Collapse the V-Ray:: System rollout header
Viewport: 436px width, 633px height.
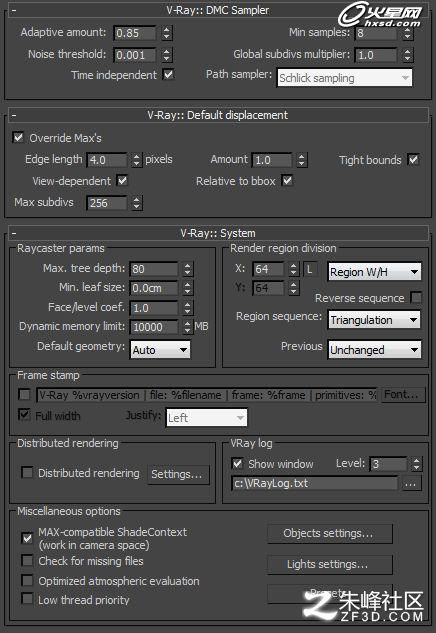[218, 233]
